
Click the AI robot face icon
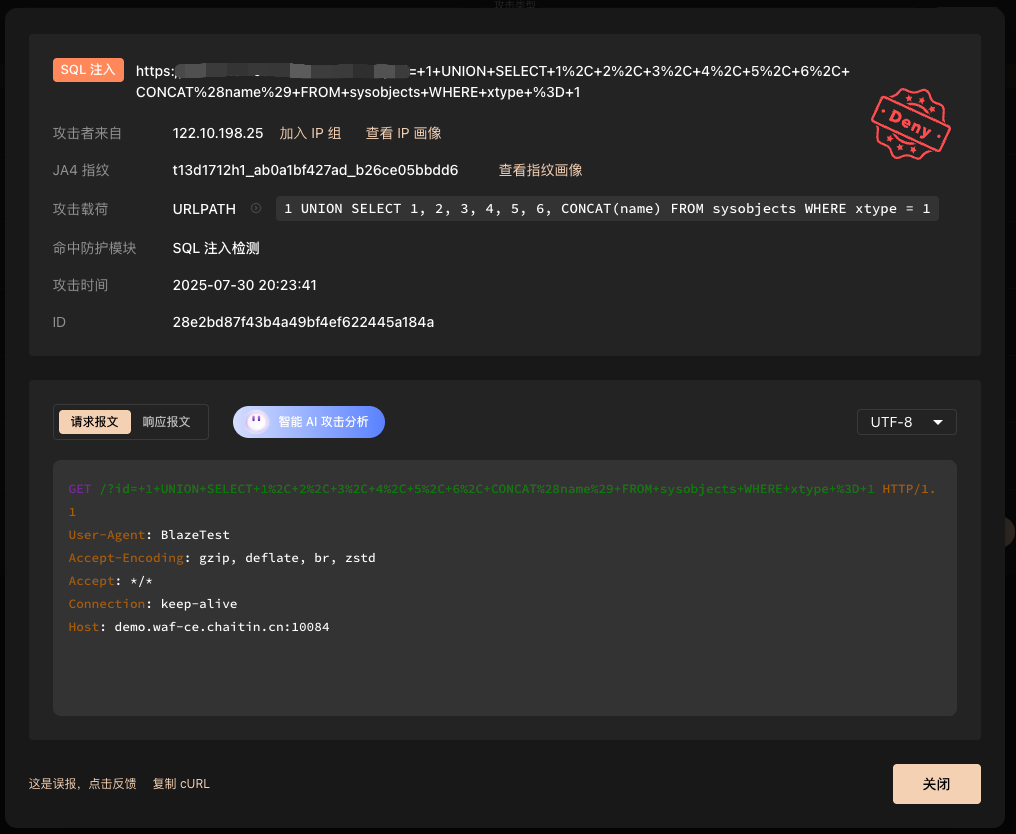257,422
